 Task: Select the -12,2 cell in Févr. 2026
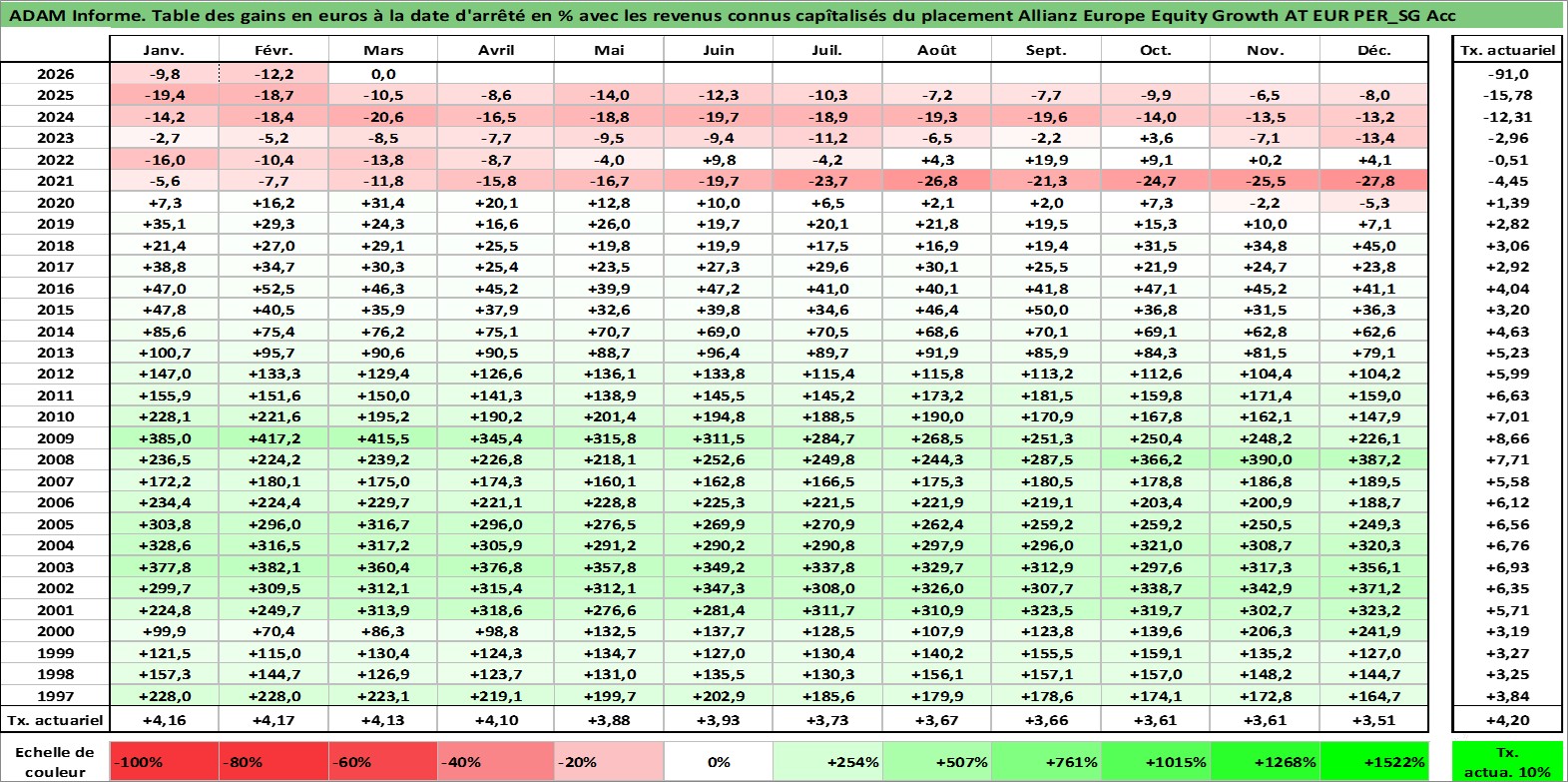pyautogui.click(x=273, y=74)
